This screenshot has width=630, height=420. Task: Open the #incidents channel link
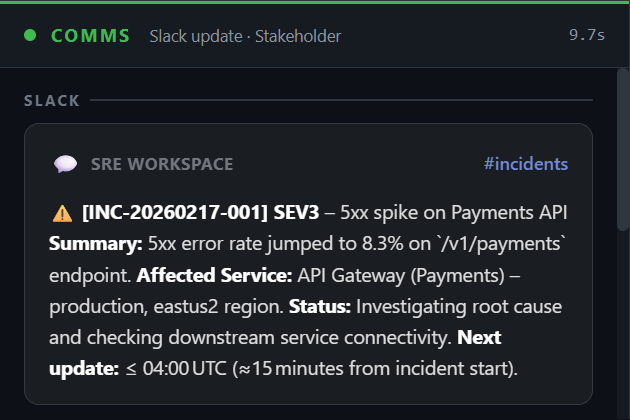point(526,164)
